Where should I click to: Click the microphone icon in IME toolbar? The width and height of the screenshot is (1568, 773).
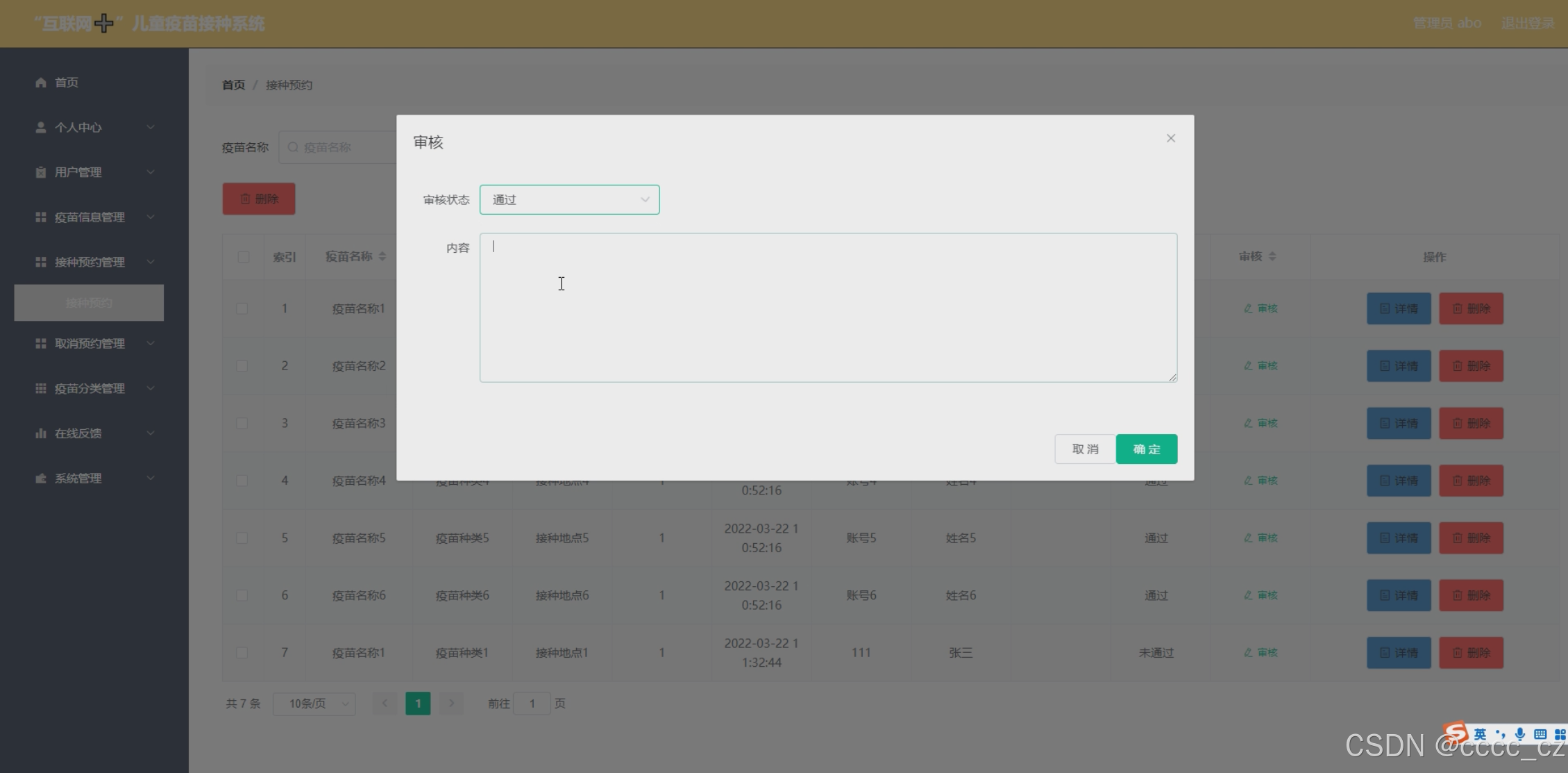[1519, 734]
